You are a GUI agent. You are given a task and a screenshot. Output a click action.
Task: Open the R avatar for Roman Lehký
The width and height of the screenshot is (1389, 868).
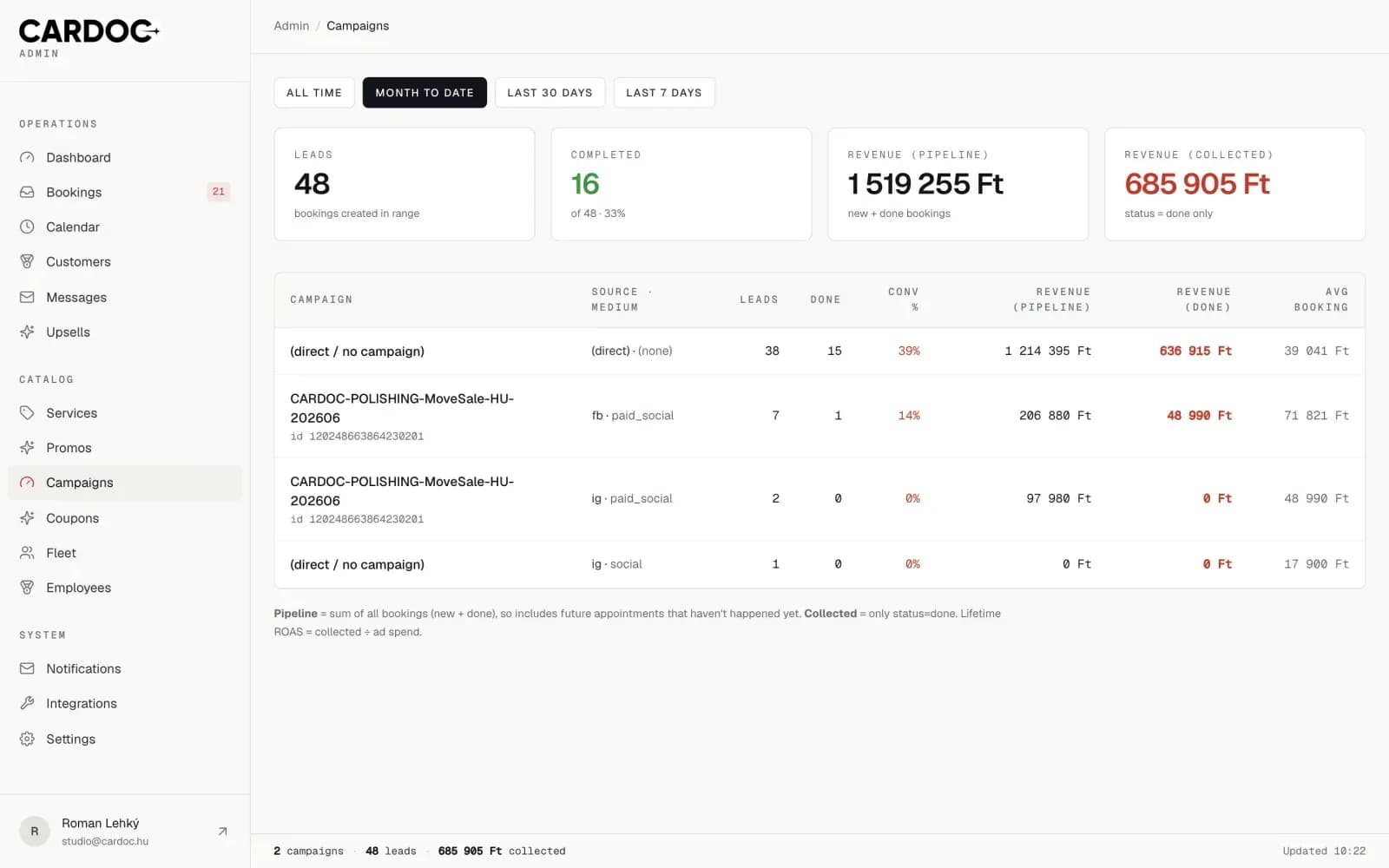click(35, 832)
